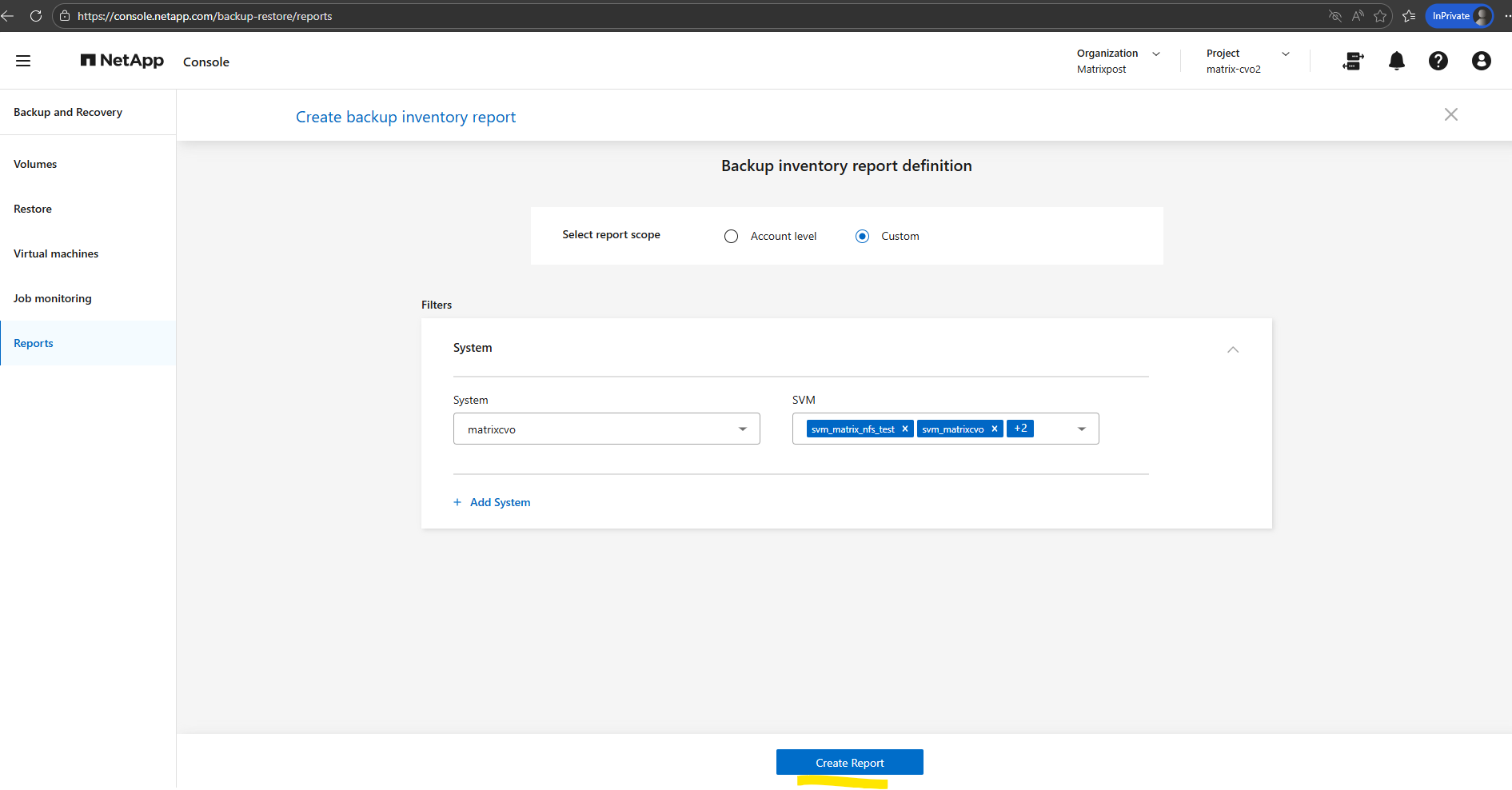Collapse the System filter section chevron
The image size is (1512, 790).
click(1232, 349)
